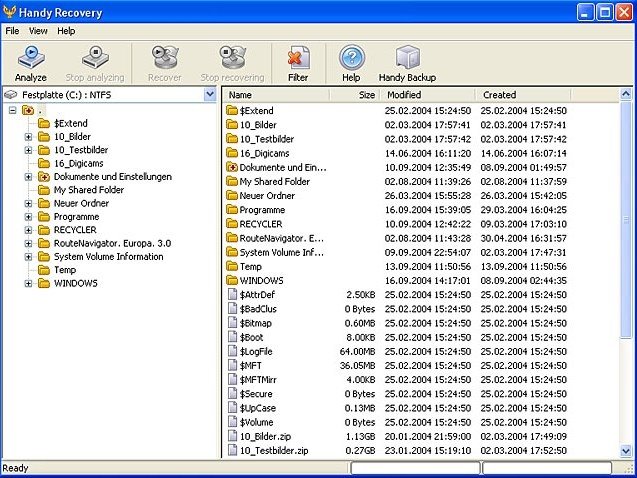The width and height of the screenshot is (637, 478).
Task: Sort by the Size column header
Action: 354,95
